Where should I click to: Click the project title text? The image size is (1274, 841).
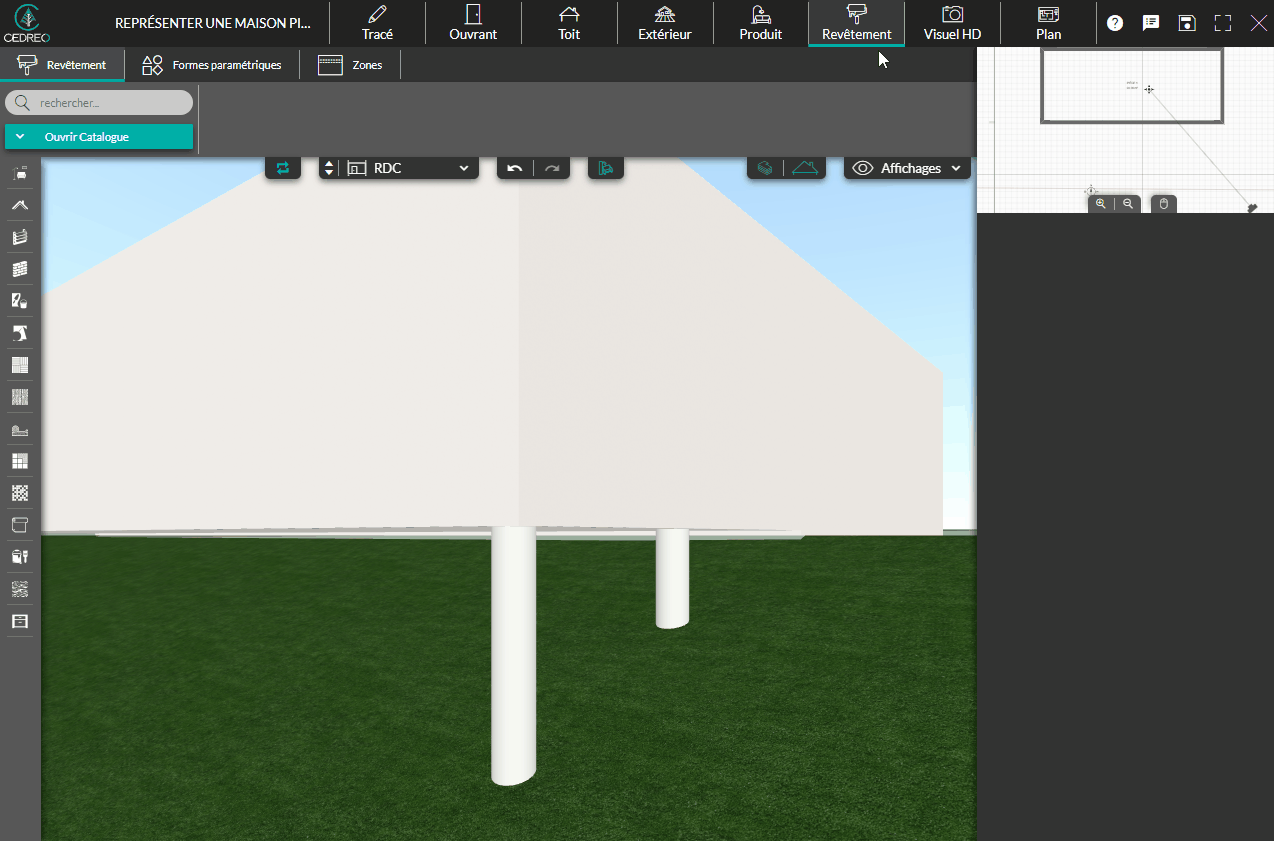211,23
